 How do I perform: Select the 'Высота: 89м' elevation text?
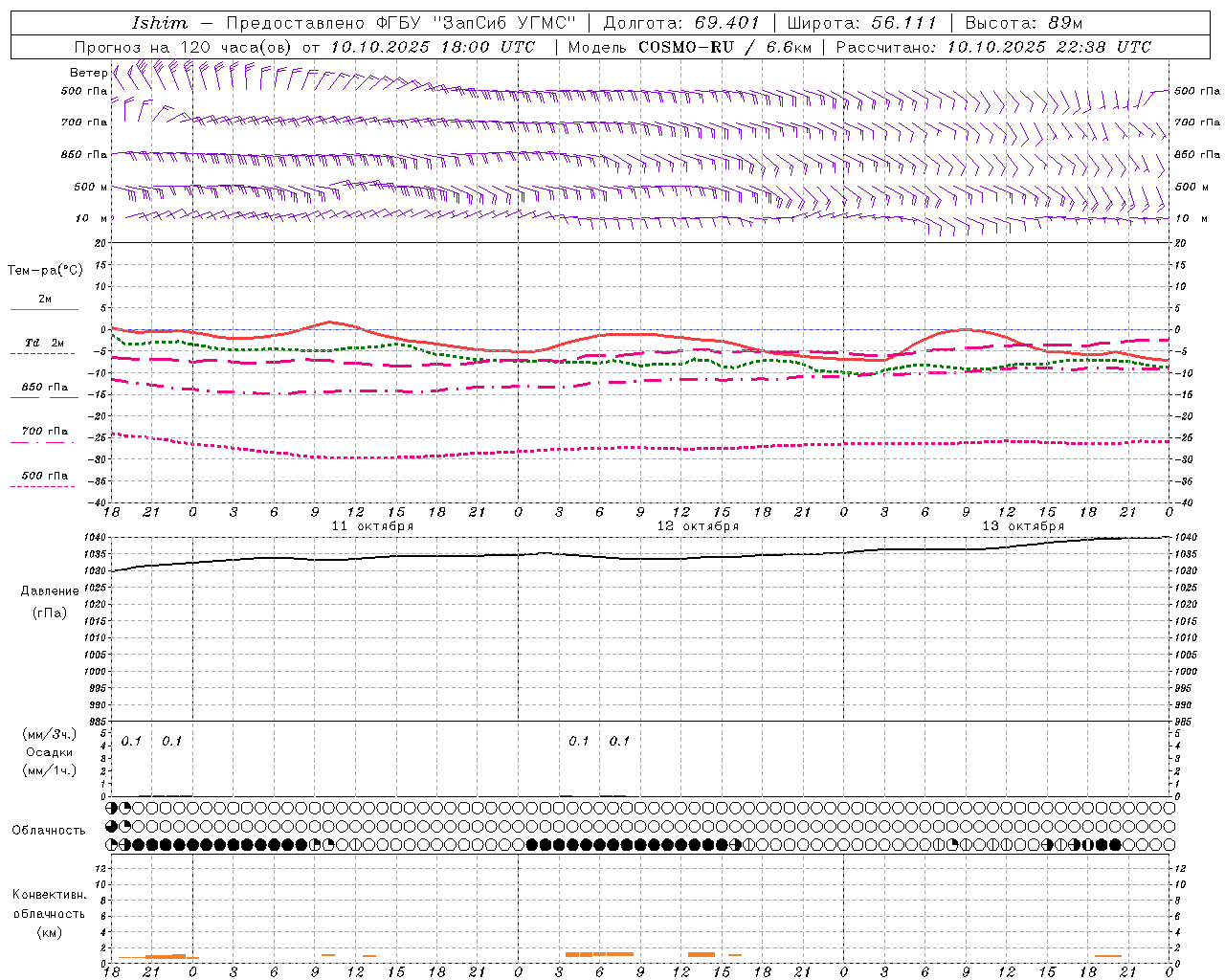pos(1024,23)
